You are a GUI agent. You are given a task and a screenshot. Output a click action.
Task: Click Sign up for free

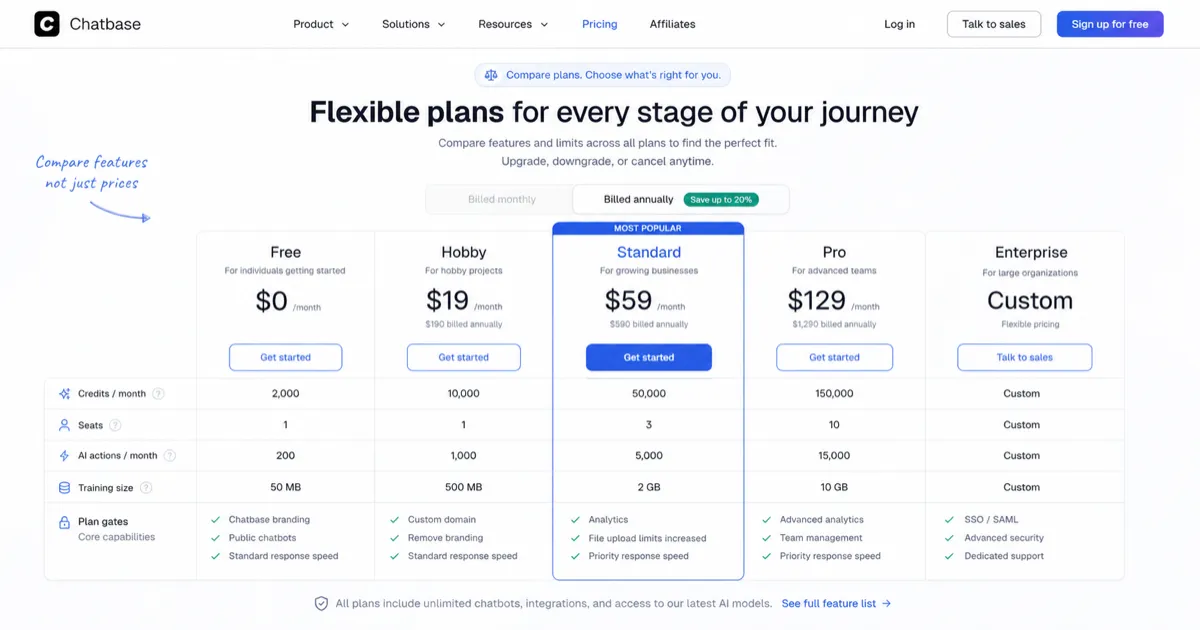1110,23
